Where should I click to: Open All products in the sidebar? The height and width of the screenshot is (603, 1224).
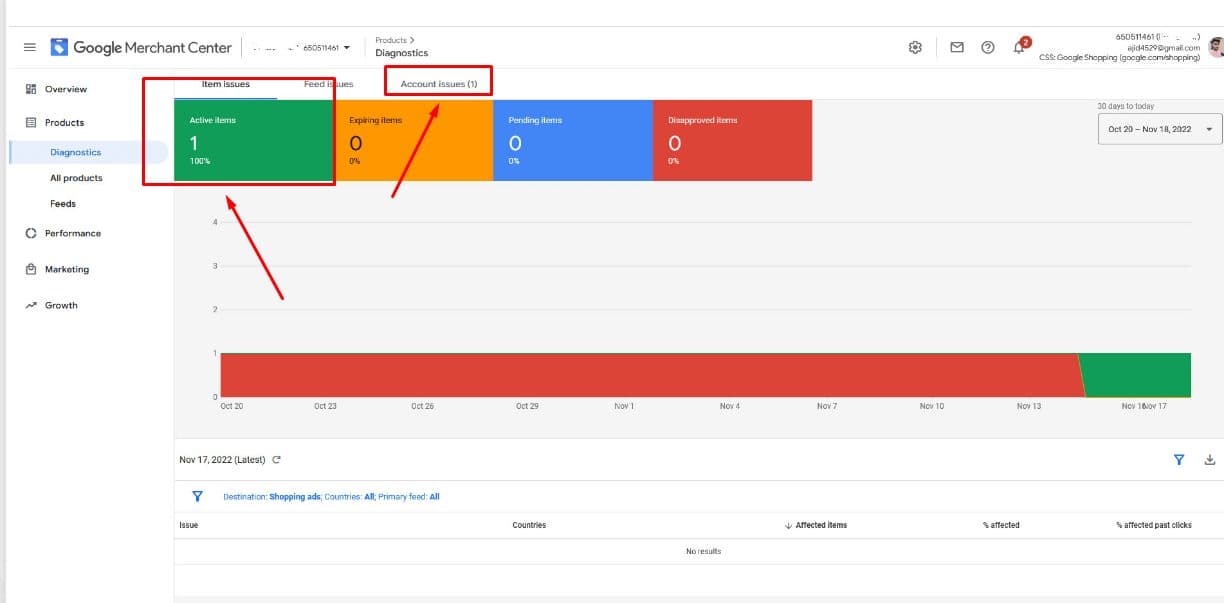pyautogui.click(x=76, y=178)
